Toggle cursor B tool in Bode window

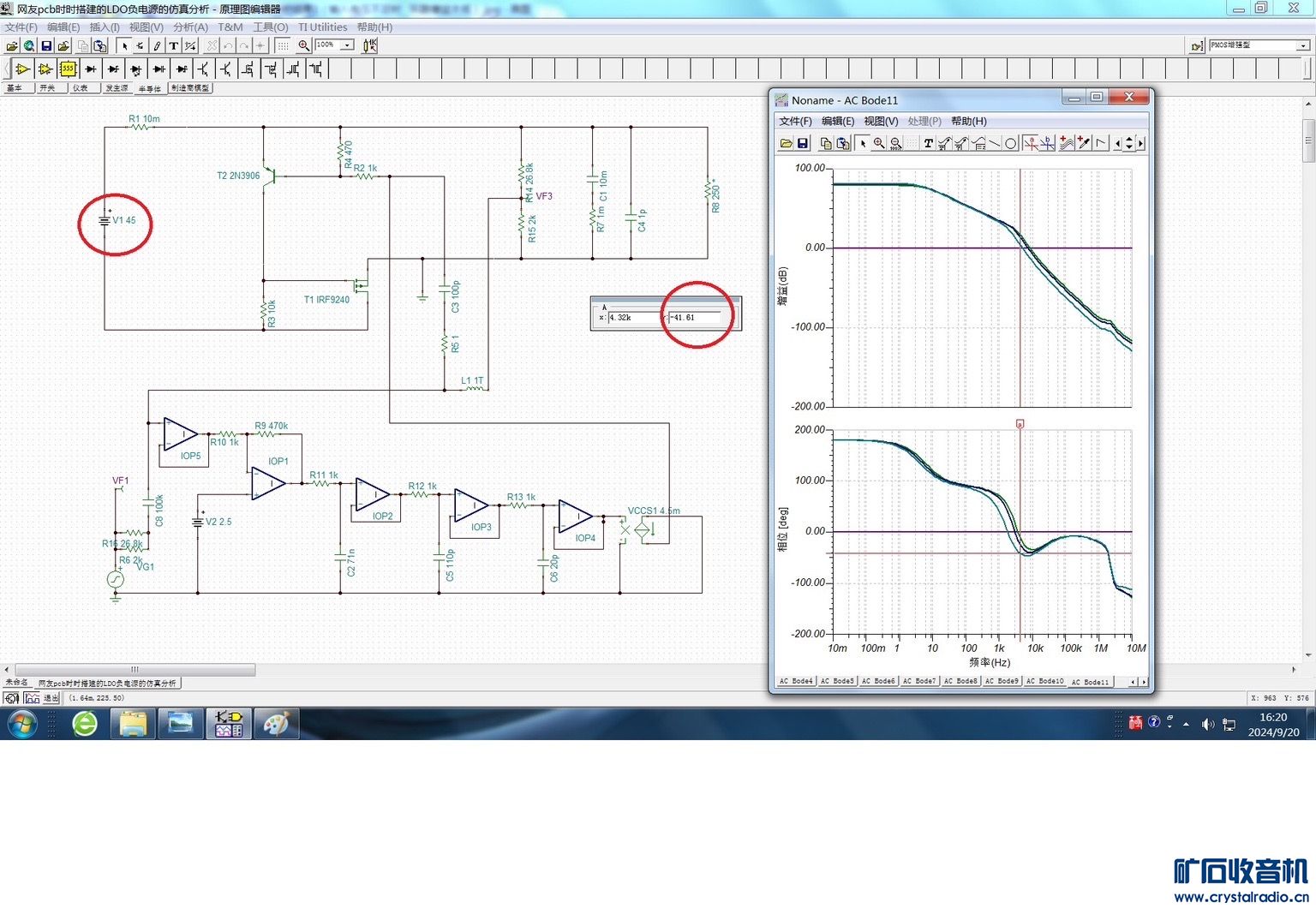click(x=1048, y=144)
